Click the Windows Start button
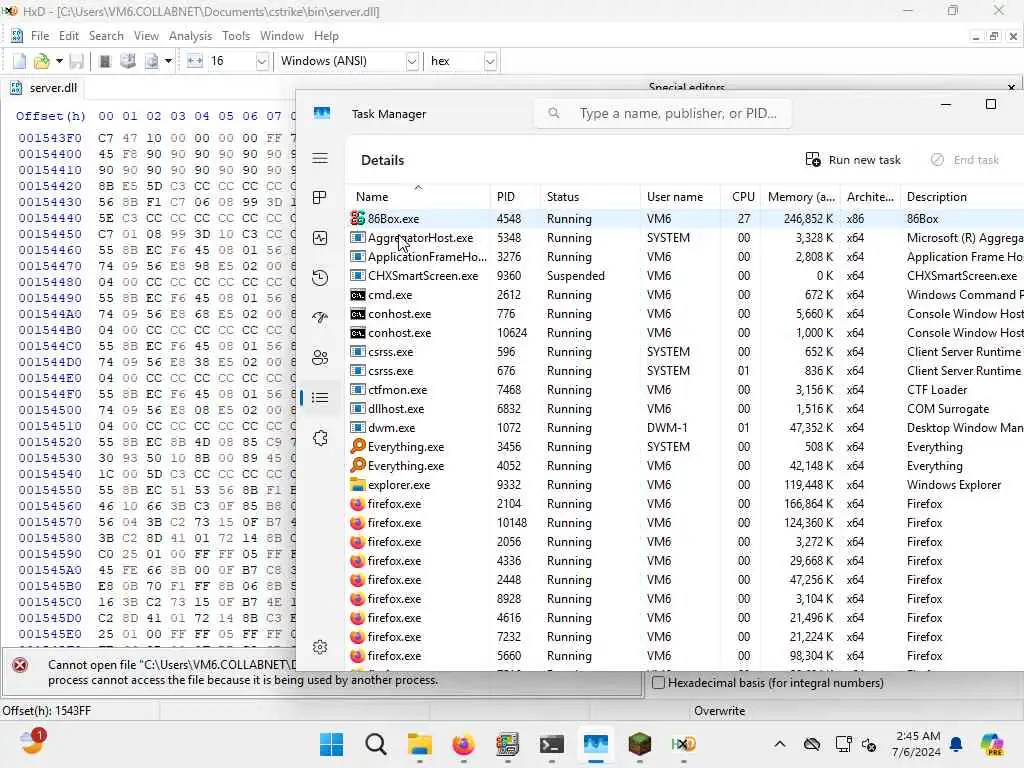 point(331,744)
